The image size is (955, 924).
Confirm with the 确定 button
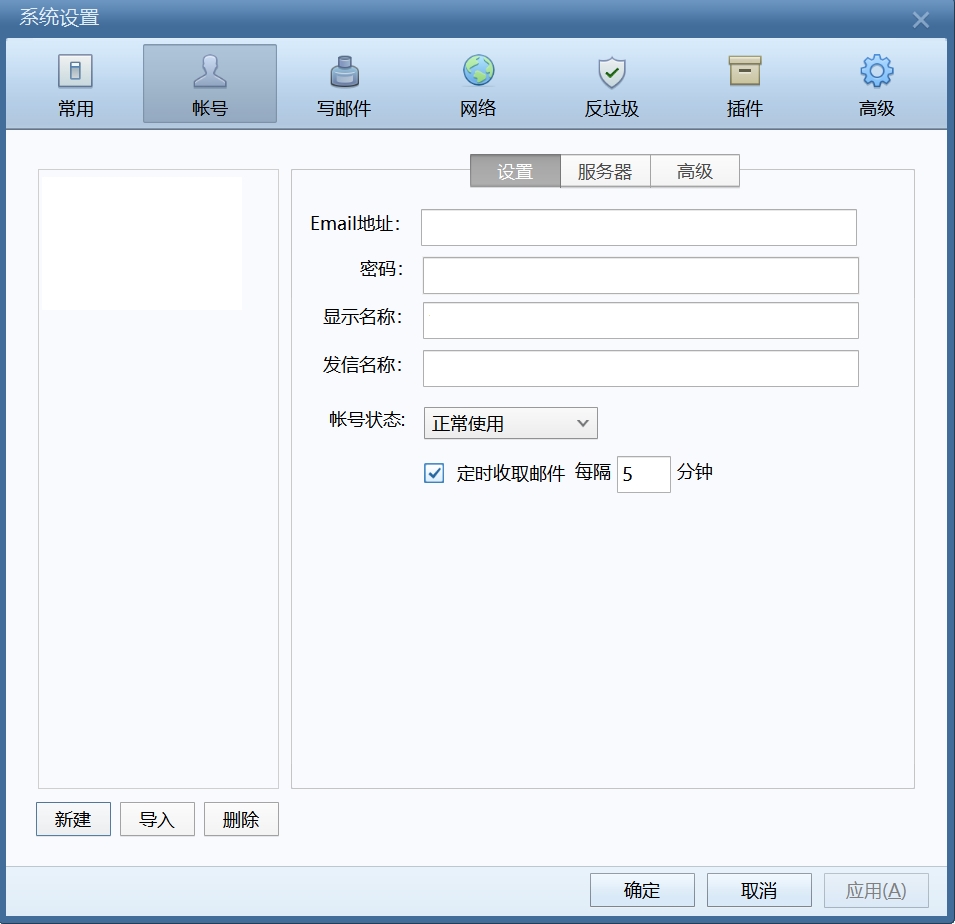pyautogui.click(x=643, y=890)
